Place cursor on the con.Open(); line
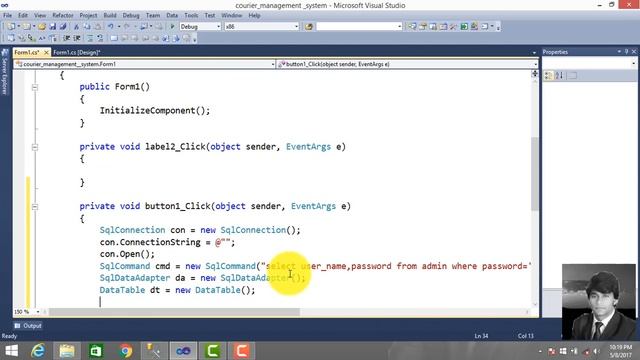Screen dimensions: 640x360 click(127, 254)
